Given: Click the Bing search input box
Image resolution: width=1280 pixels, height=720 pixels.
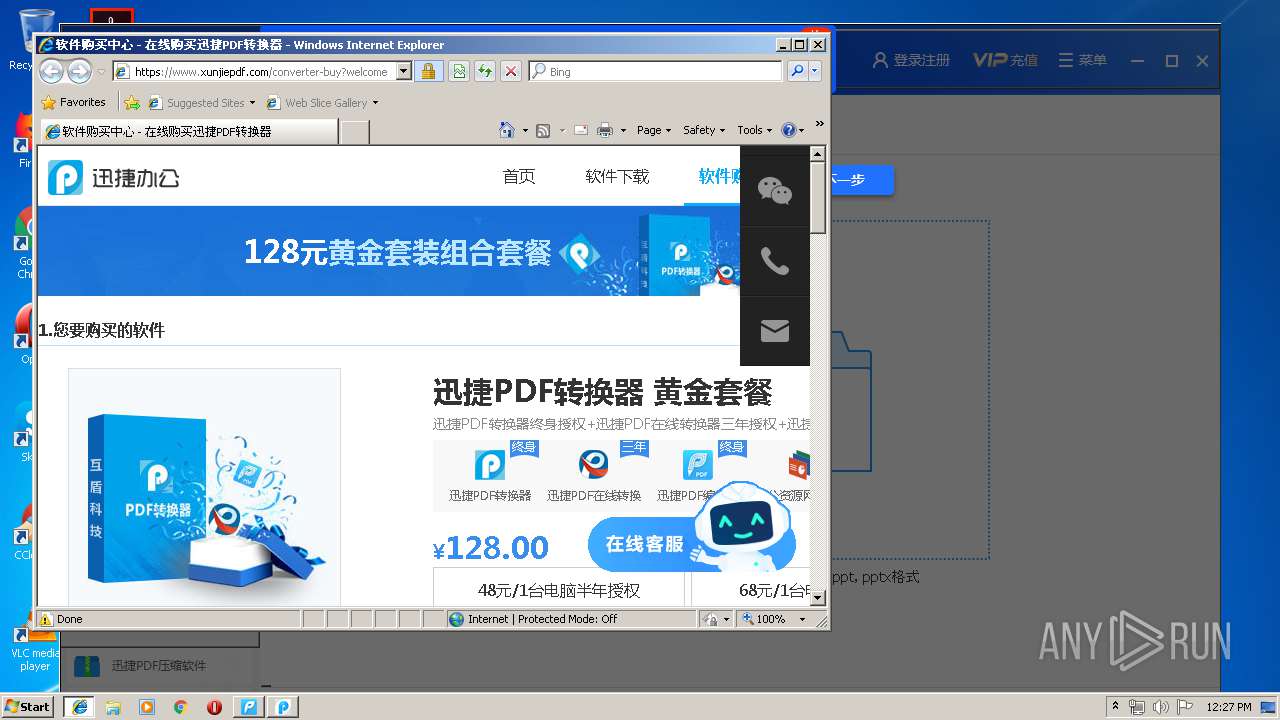Looking at the screenshot, I should click(655, 71).
